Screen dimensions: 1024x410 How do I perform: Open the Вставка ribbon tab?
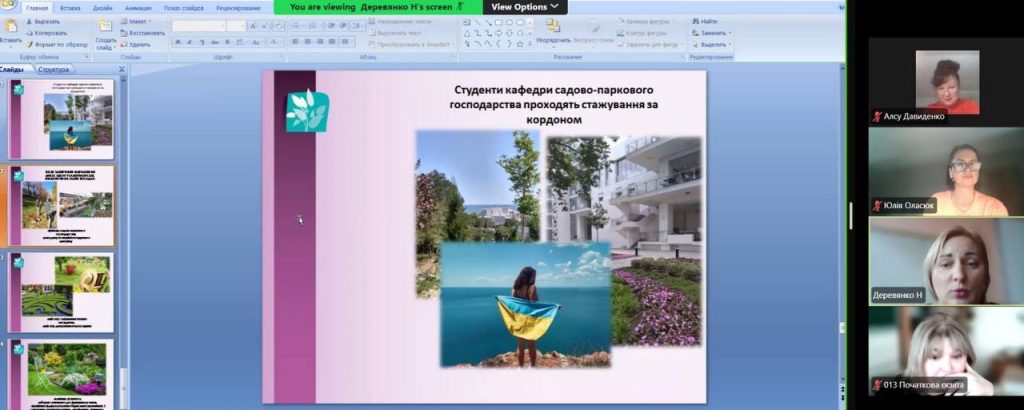point(70,7)
